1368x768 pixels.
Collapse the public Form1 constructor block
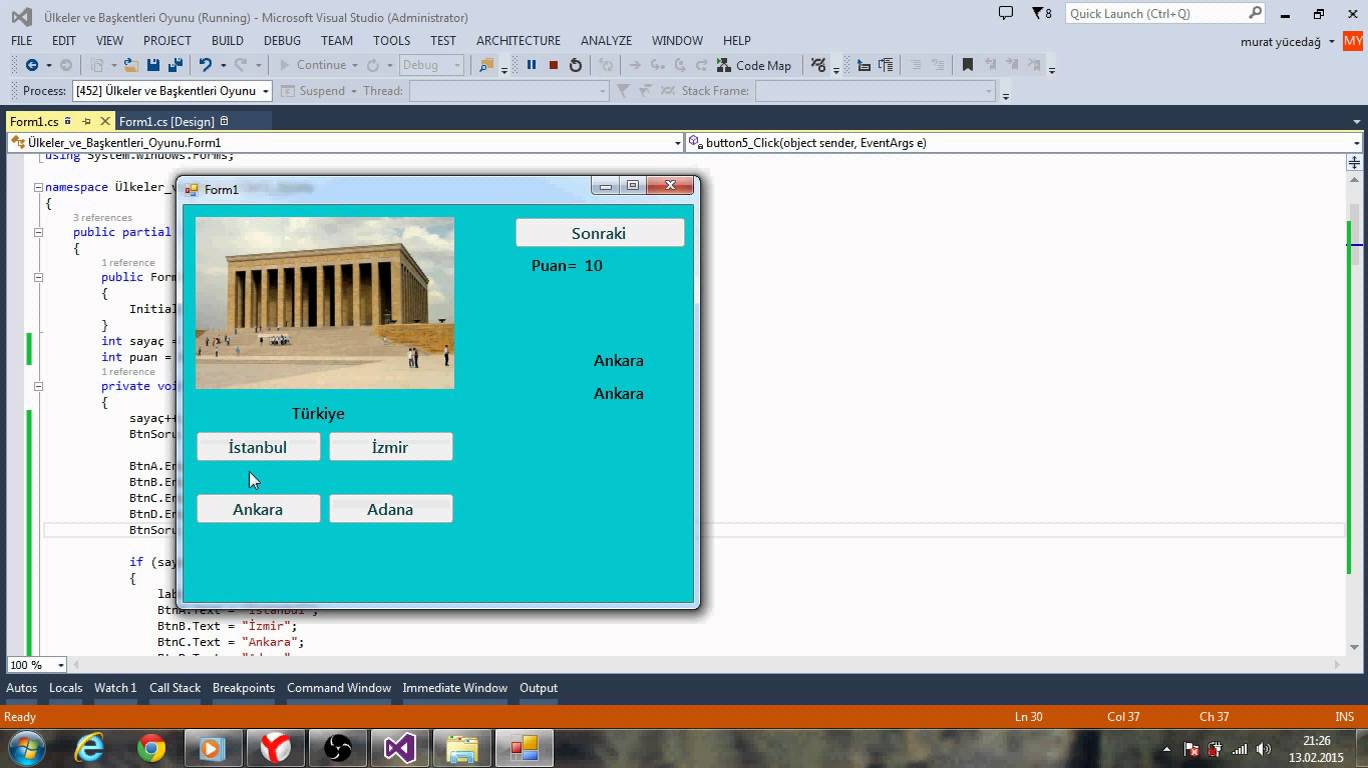(x=38, y=277)
